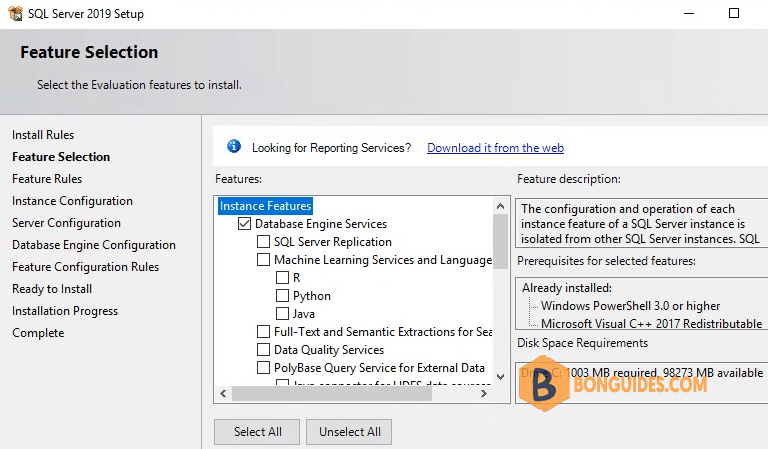Click the 'Disk Space Requirements' label
768x449 pixels.
[582, 343]
